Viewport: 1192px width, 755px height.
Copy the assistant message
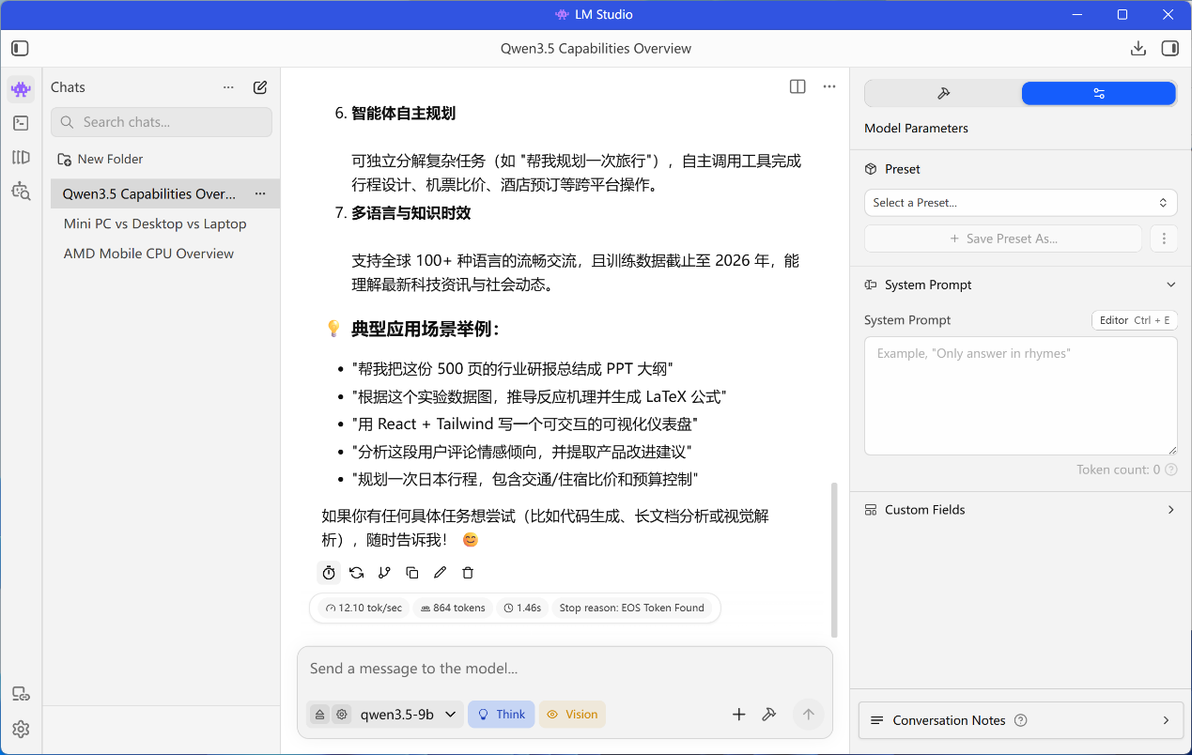[412, 573]
